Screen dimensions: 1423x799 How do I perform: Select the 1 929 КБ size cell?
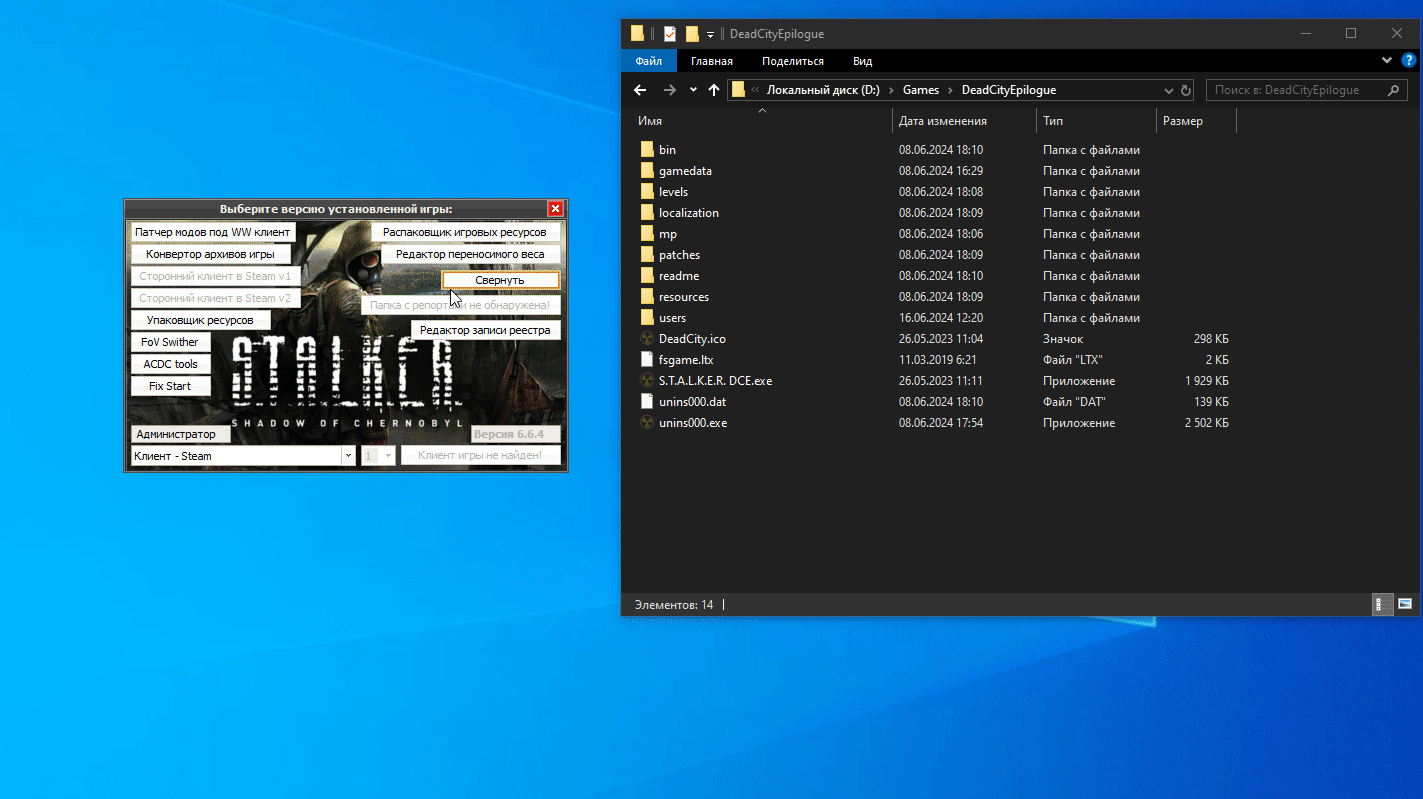[1207, 381]
